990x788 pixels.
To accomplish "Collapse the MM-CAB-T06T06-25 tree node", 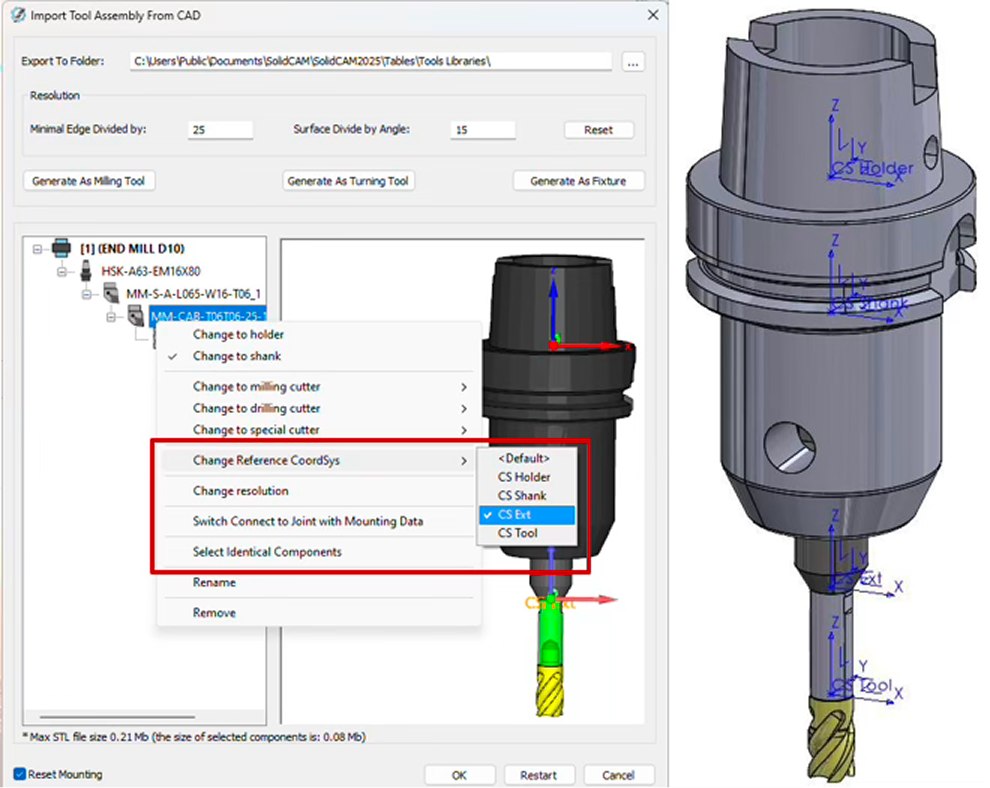I will point(111,316).
